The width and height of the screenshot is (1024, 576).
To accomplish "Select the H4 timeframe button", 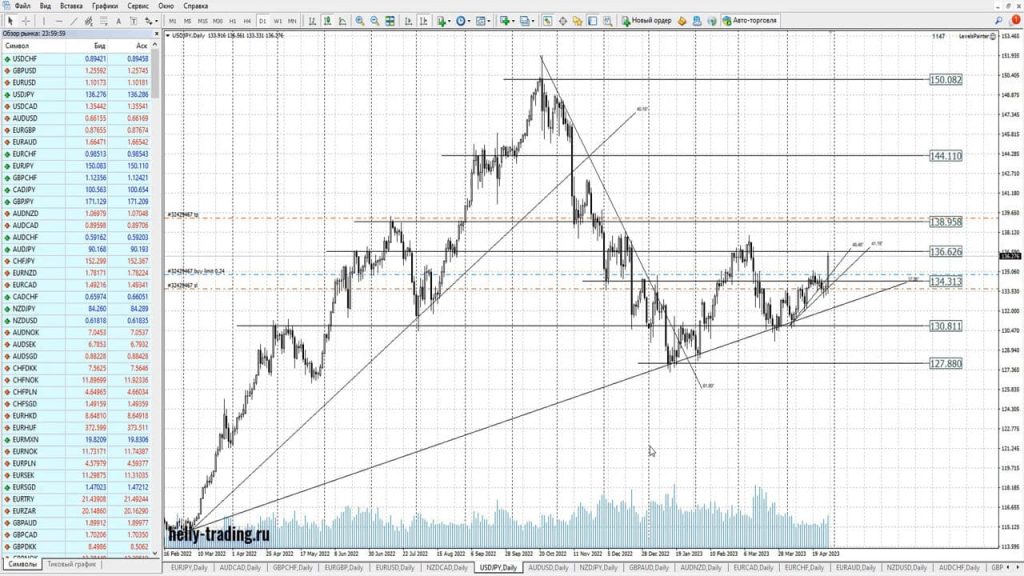I will (246, 20).
